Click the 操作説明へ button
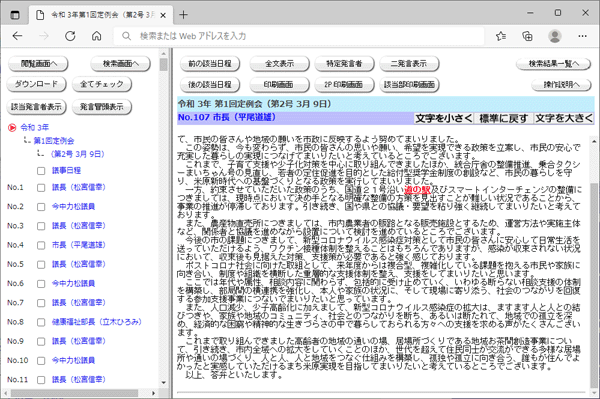 click(561, 85)
